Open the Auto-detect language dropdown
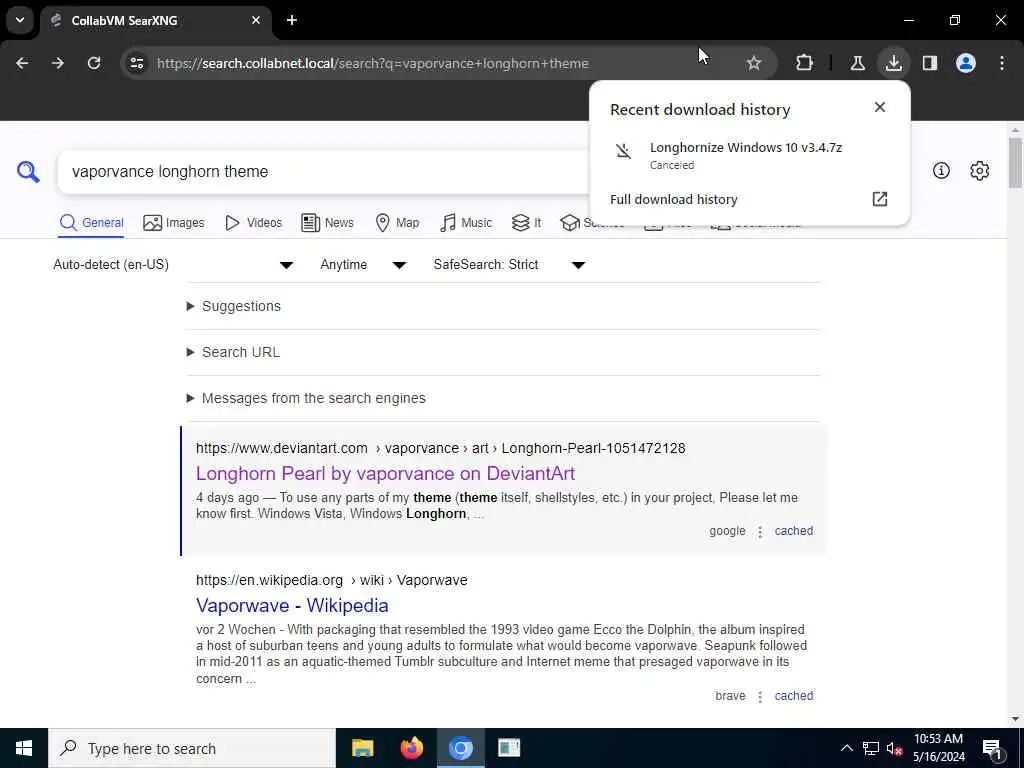Image resolution: width=1024 pixels, height=768 pixels. [x=173, y=264]
